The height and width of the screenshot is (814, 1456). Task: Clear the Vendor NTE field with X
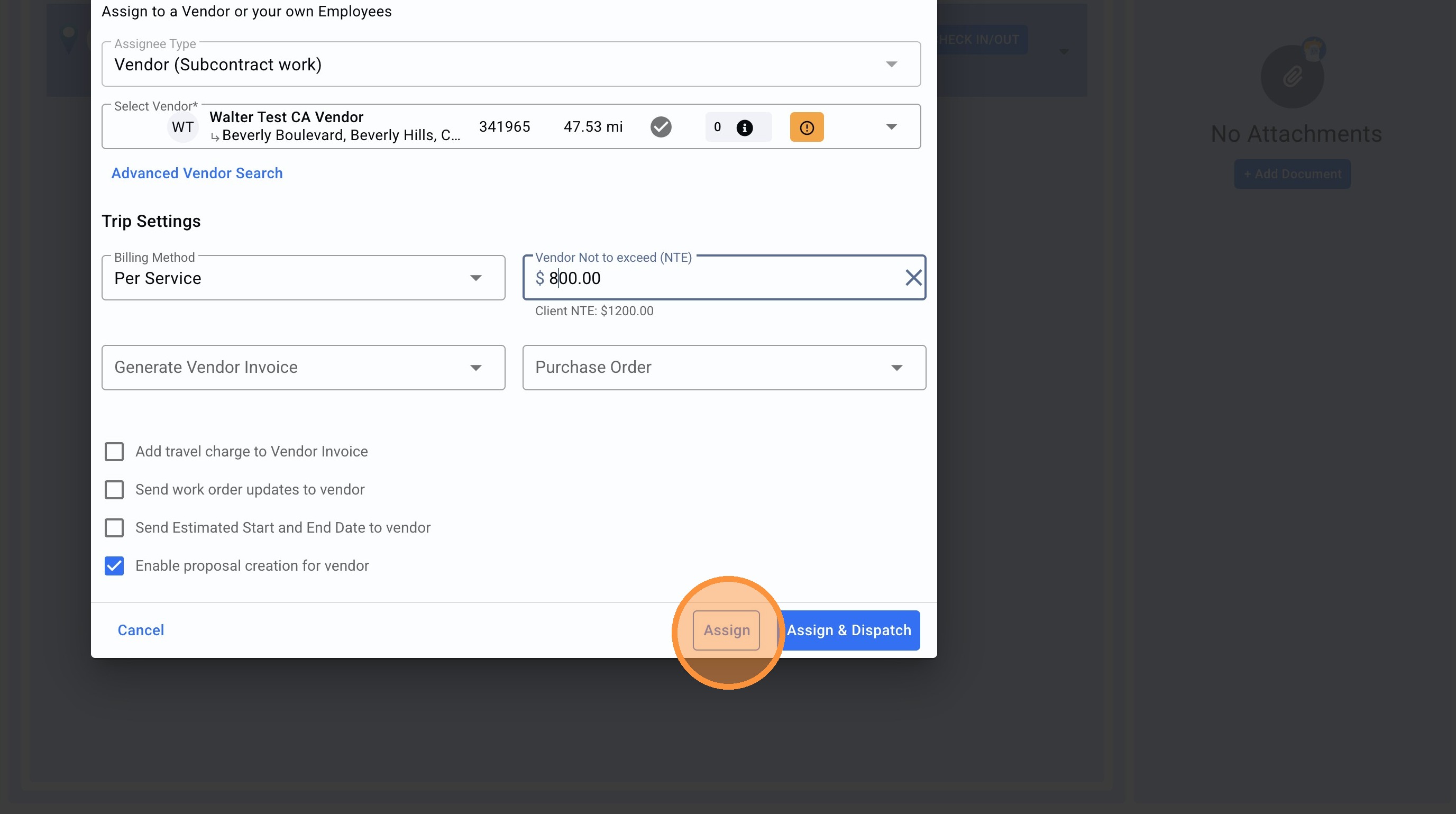tap(913, 278)
